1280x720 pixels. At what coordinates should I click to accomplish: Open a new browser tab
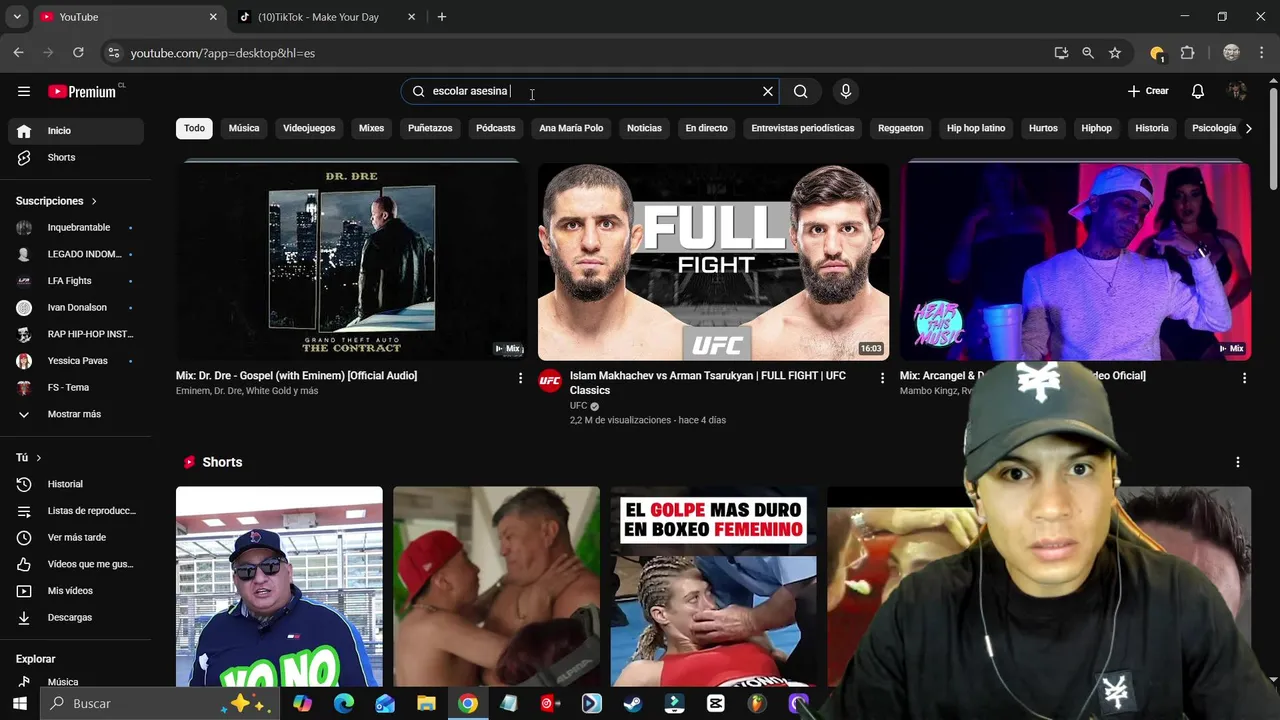coord(442,17)
